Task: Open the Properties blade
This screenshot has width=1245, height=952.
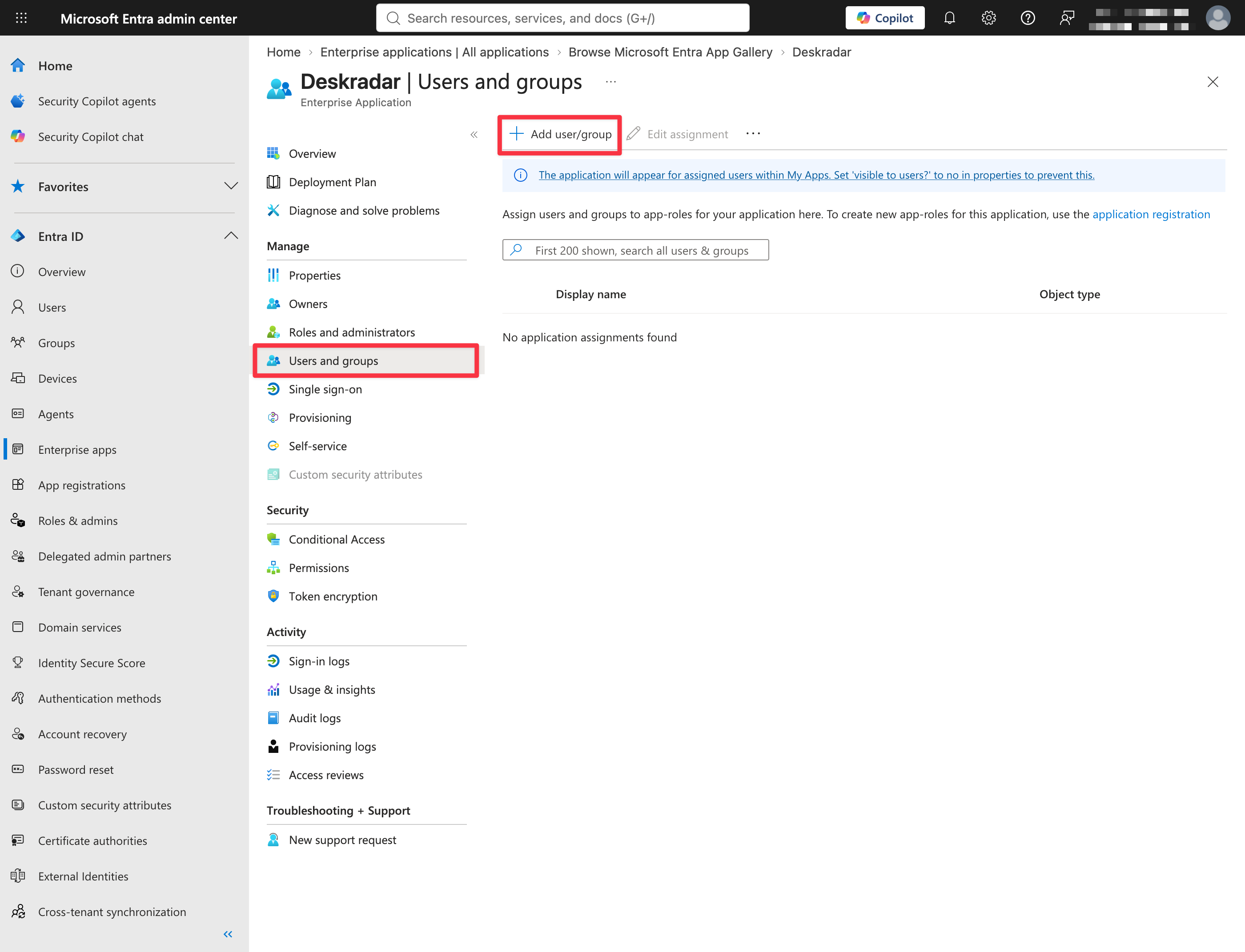Action: (x=315, y=276)
